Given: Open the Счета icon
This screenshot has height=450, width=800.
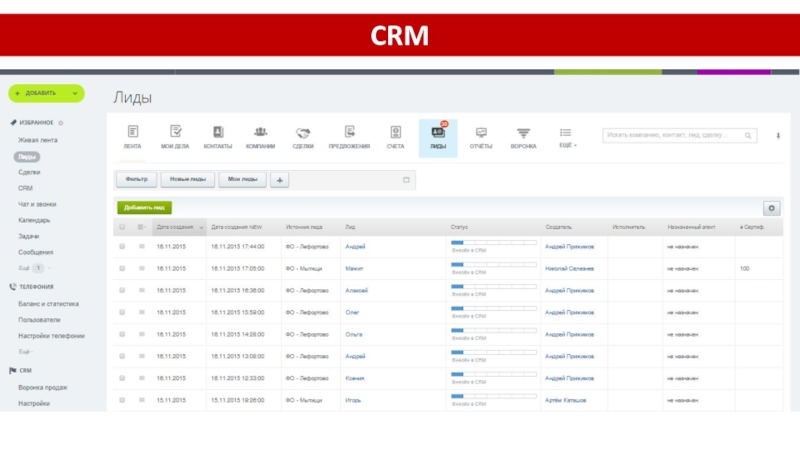Looking at the screenshot, I should [395, 133].
